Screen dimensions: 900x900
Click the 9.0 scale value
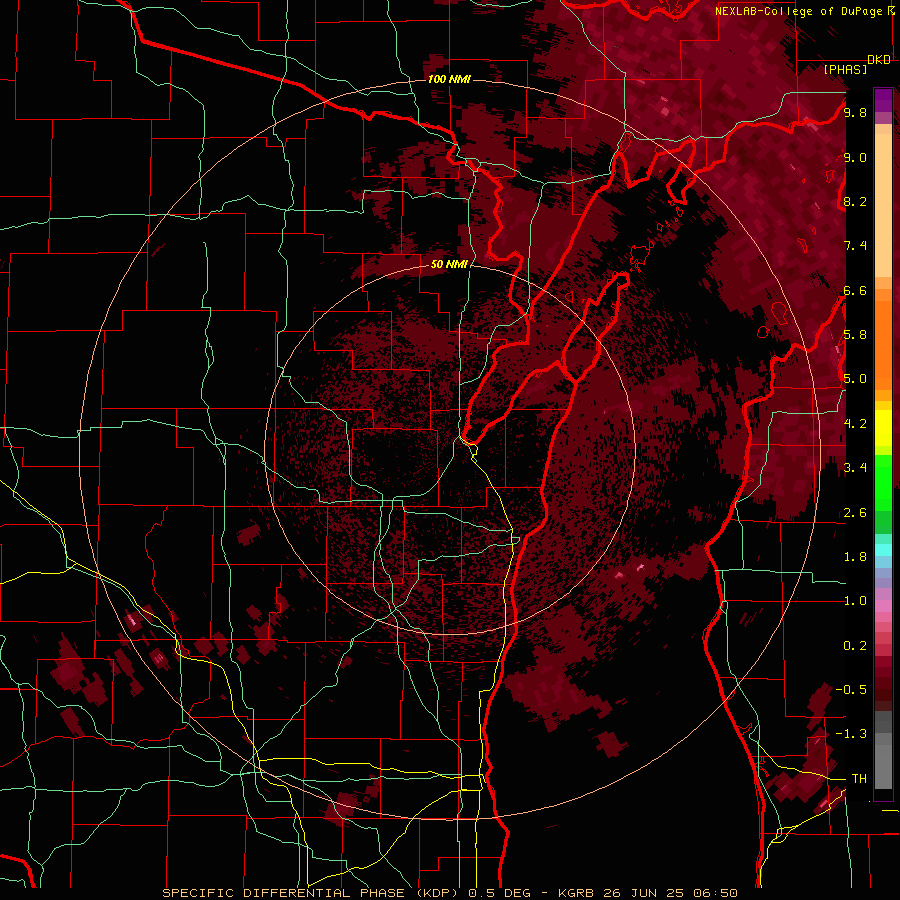(x=855, y=157)
